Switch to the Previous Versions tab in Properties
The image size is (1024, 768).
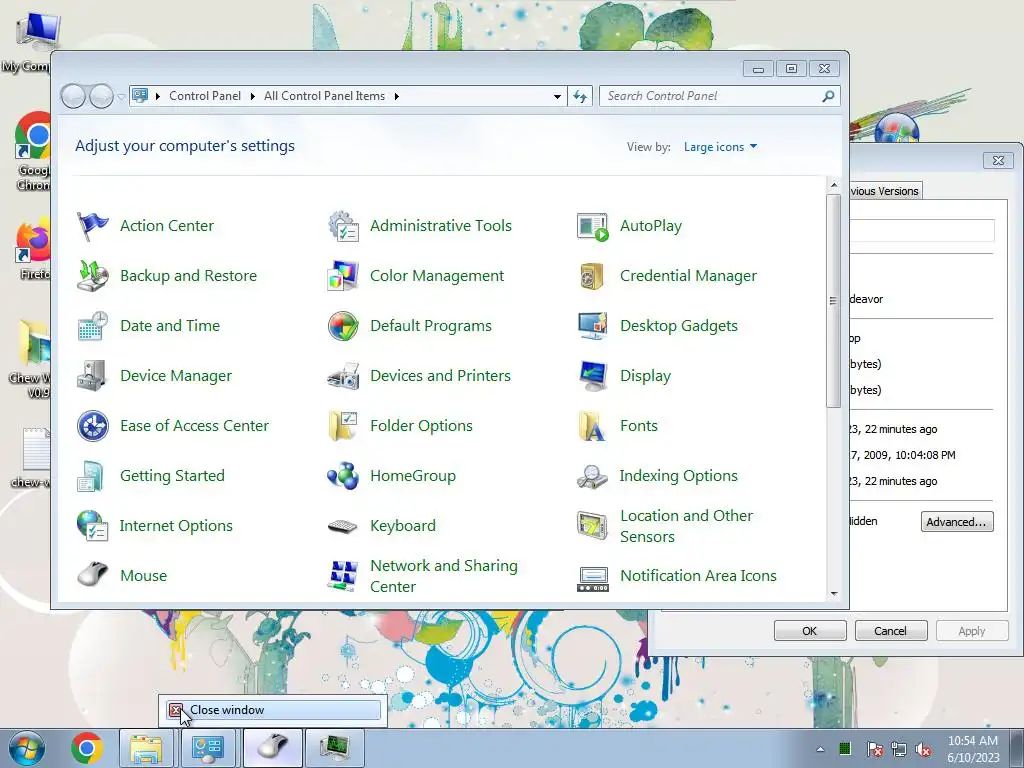(884, 191)
